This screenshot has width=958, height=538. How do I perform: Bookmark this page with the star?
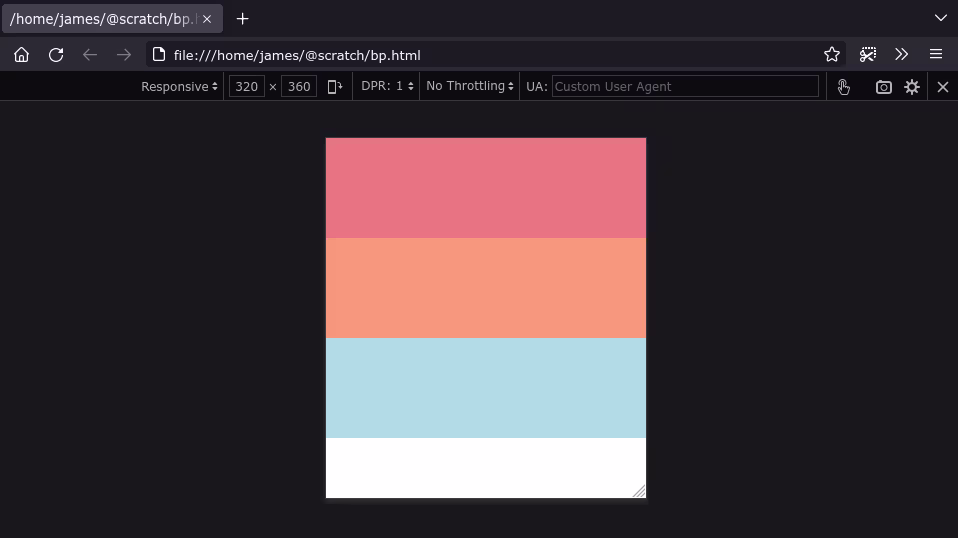click(x=832, y=55)
